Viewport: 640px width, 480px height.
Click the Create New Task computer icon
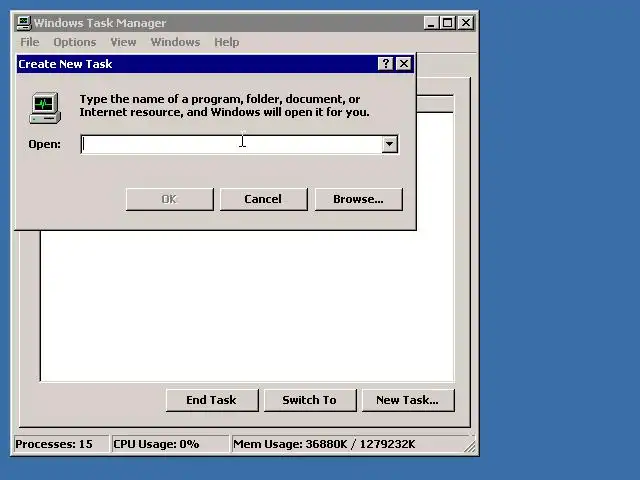45,108
